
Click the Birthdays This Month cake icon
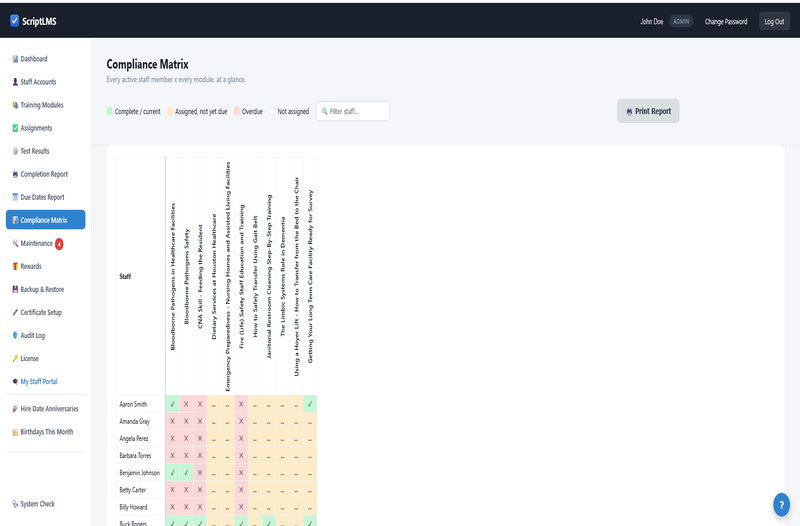(x=15, y=432)
